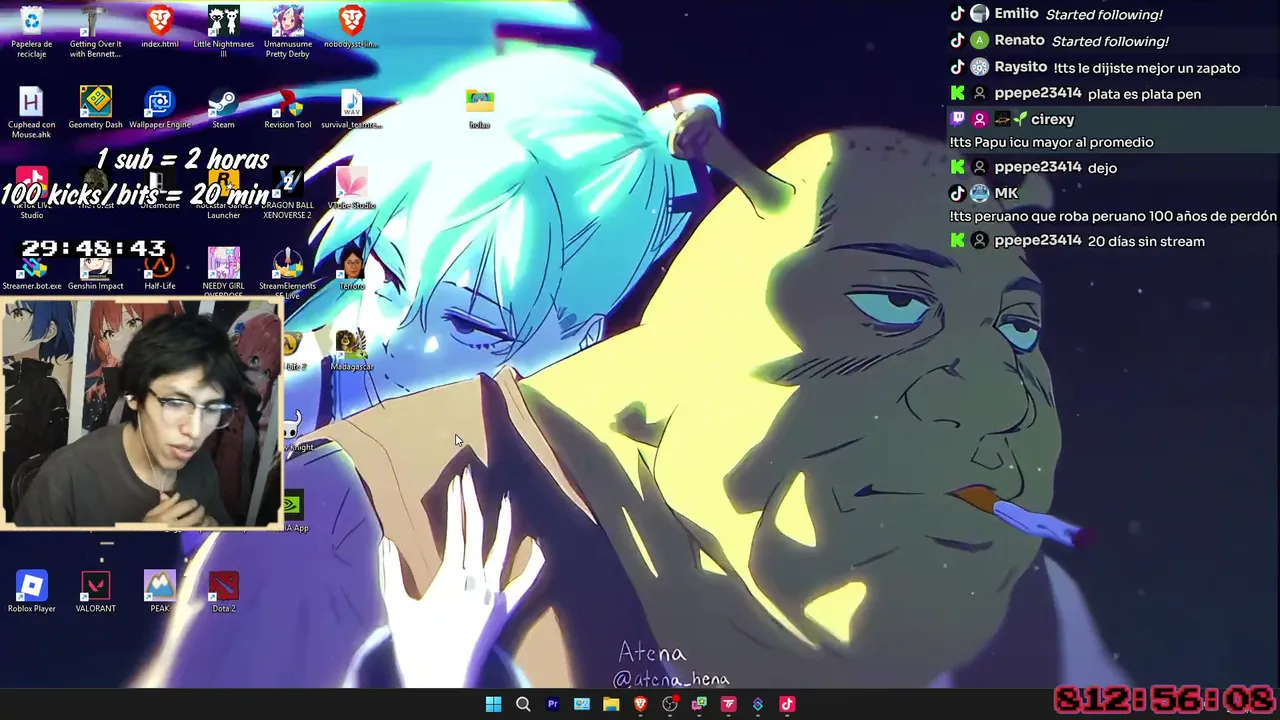This screenshot has width=1280, height=720.
Task: Open the Rockstar Games Launcher shortcut
Action: pos(224,194)
